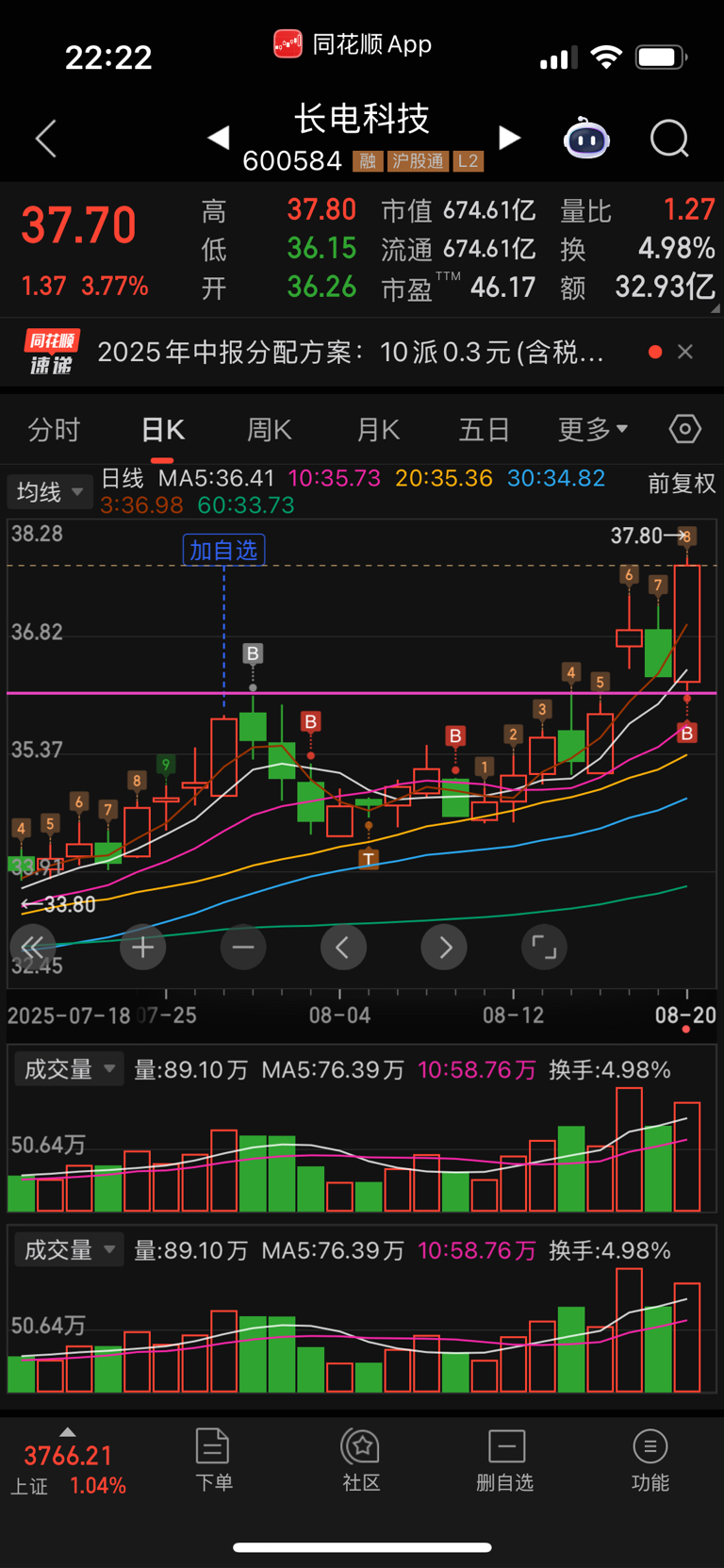Tap the MA5:36.41 moving average label
This screenshot has width=724, height=1568.
click(x=217, y=479)
